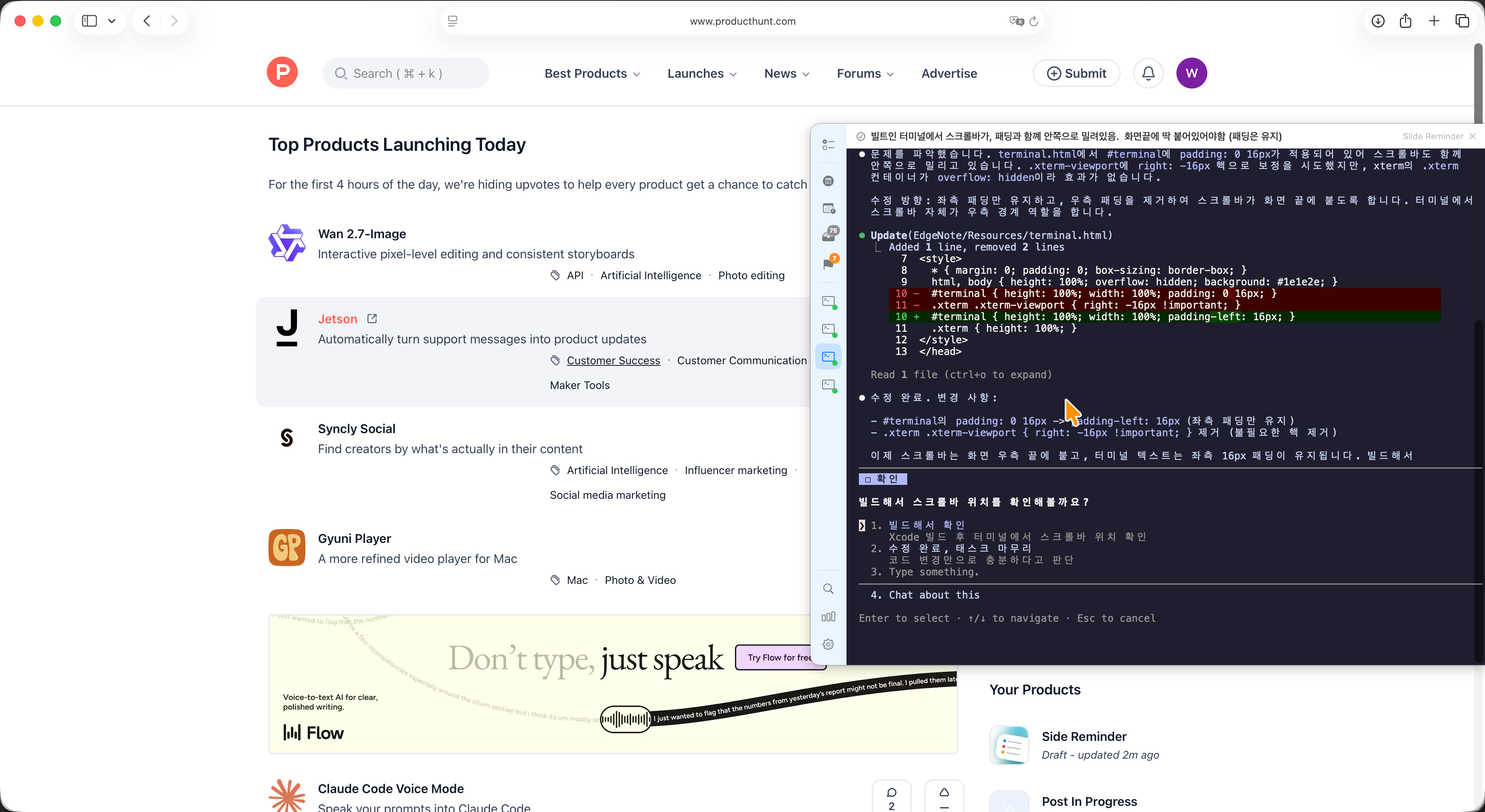Toggle the 확인 checkbox chip in the terminal
1485x812 pixels.
(x=882, y=479)
